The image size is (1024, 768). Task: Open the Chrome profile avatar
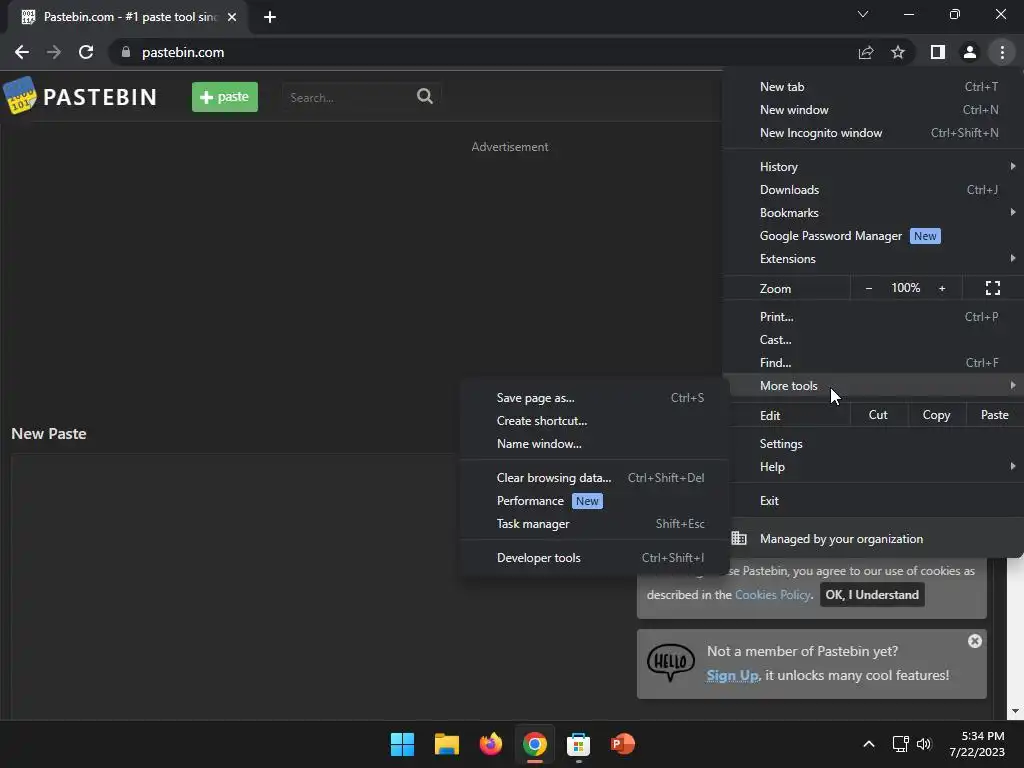(x=970, y=52)
